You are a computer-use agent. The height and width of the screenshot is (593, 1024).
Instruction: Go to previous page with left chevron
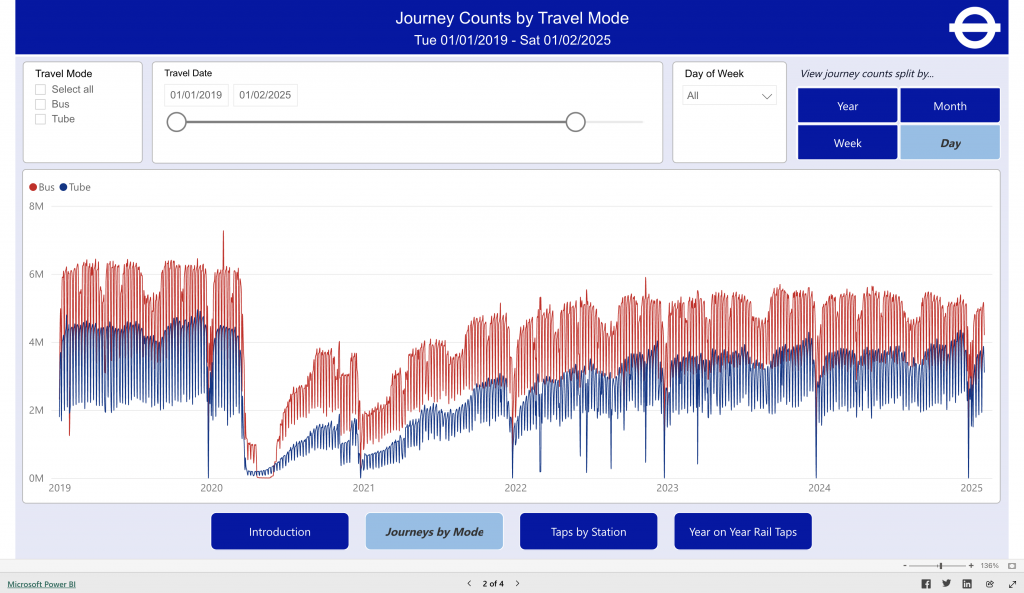pos(468,583)
